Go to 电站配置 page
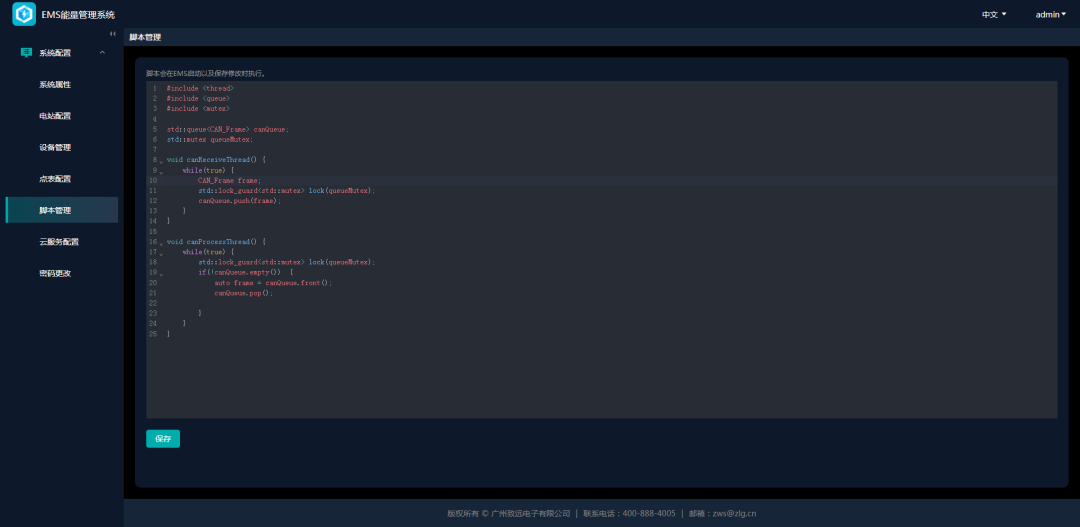Screen dimensions: 1080x527 pos(55,116)
